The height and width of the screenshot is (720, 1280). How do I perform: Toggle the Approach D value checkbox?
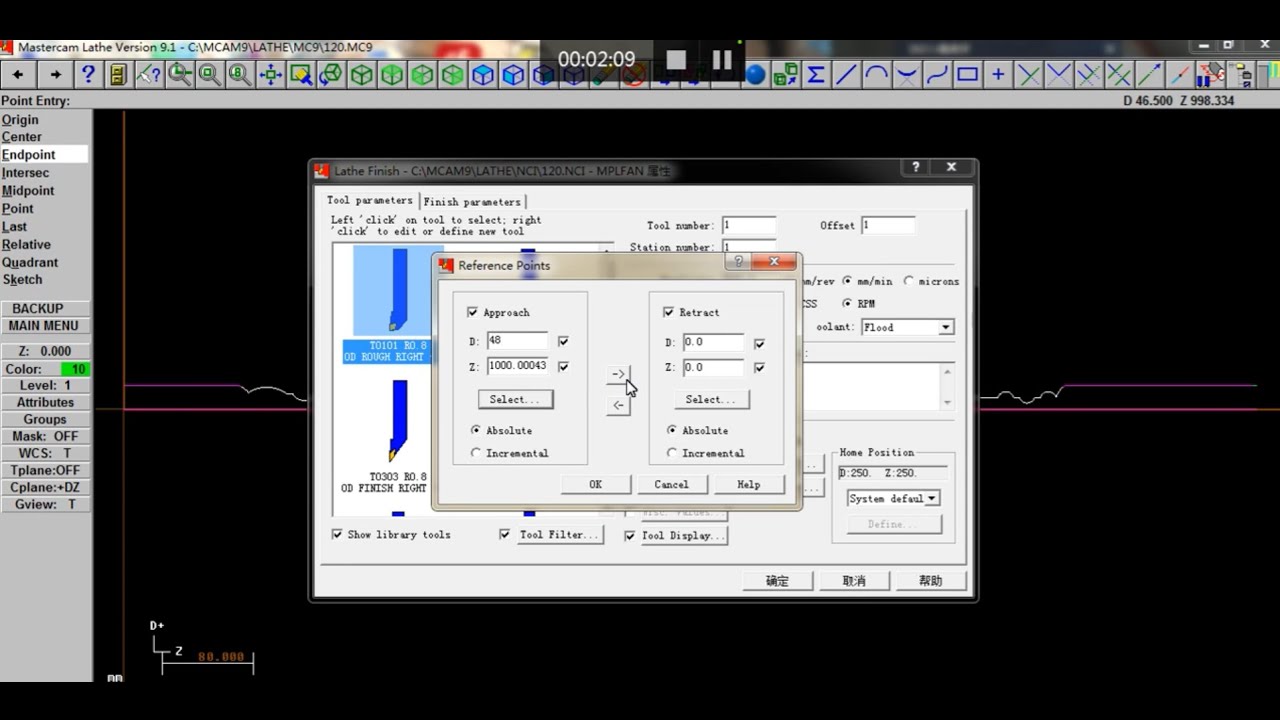pos(563,341)
